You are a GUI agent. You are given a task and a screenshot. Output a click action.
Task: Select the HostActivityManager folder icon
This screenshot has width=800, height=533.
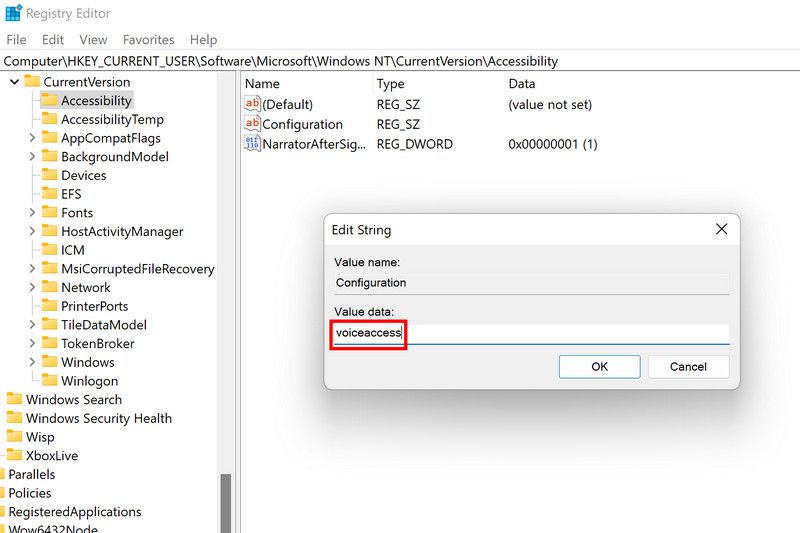pos(49,231)
